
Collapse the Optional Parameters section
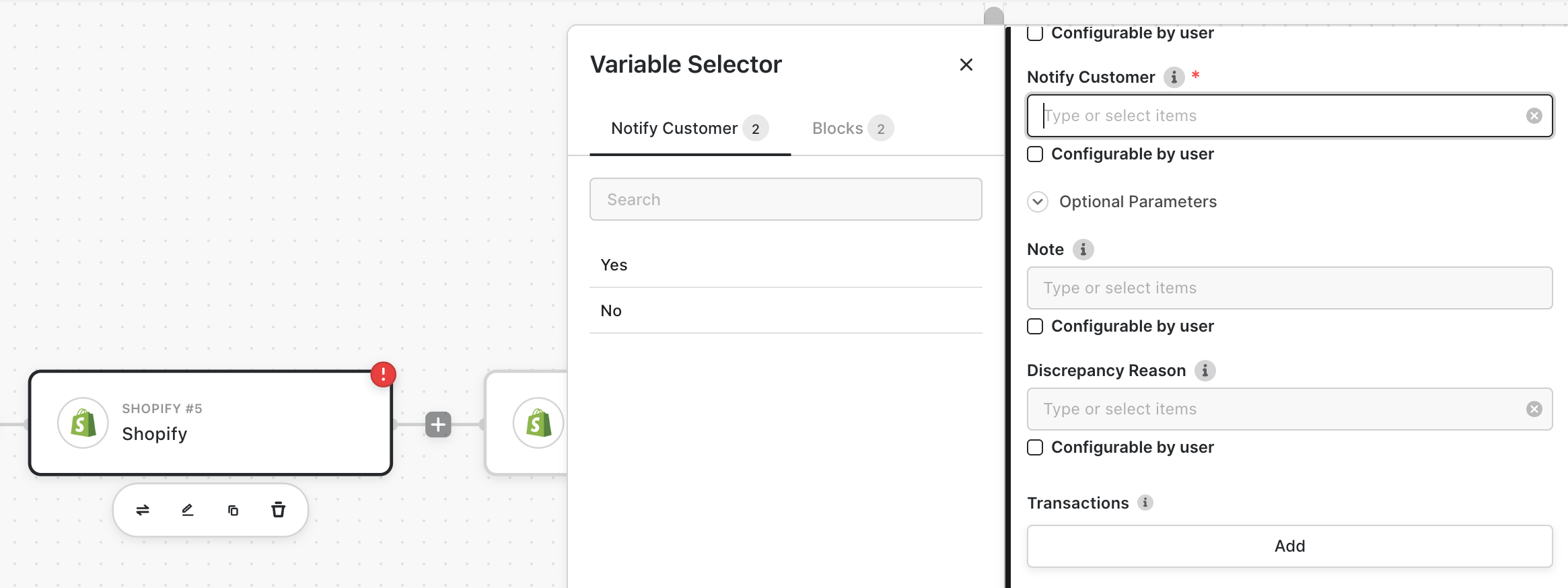tap(1038, 202)
